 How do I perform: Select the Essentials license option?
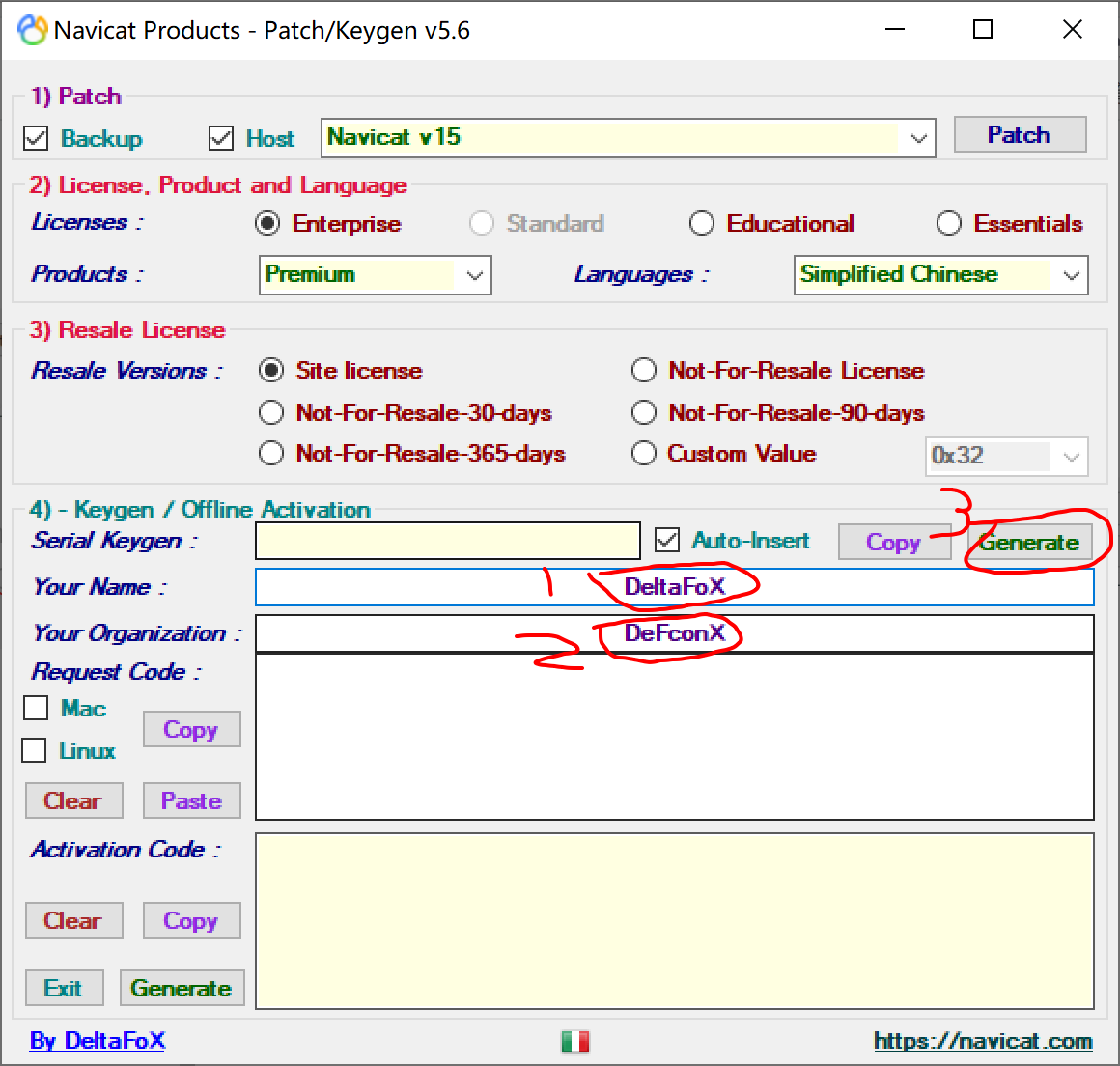(x=948, y=224)
